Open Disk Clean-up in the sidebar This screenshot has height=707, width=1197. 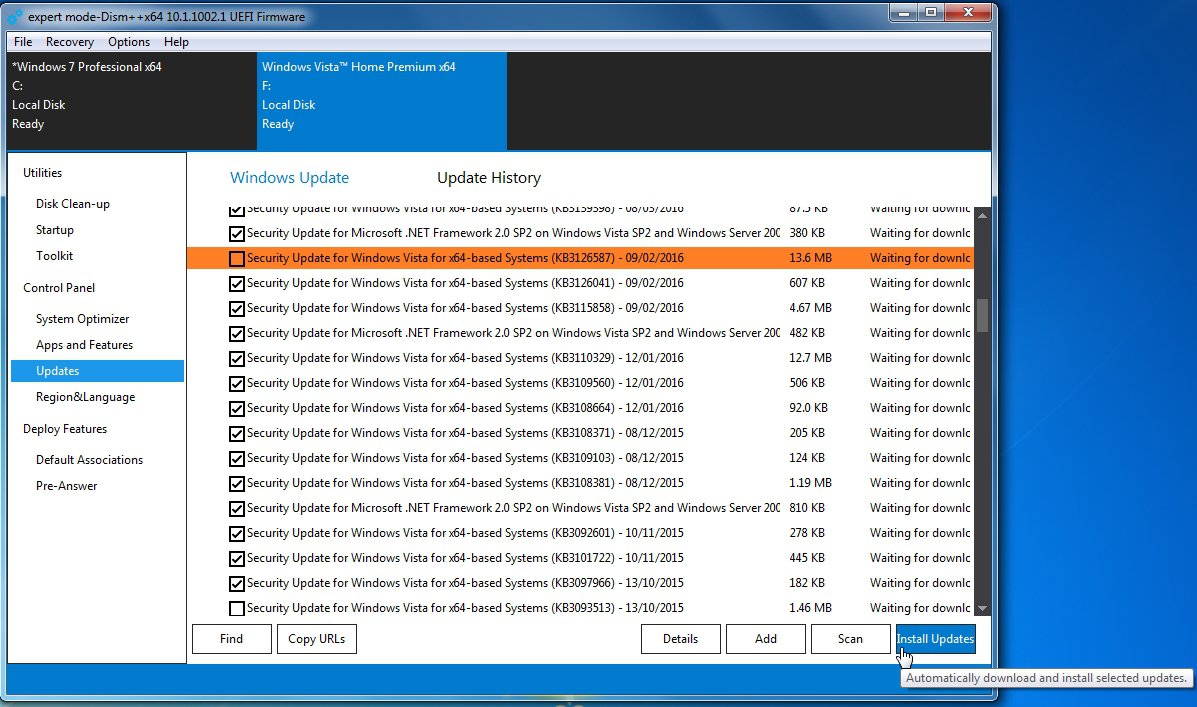coord(73,204)
